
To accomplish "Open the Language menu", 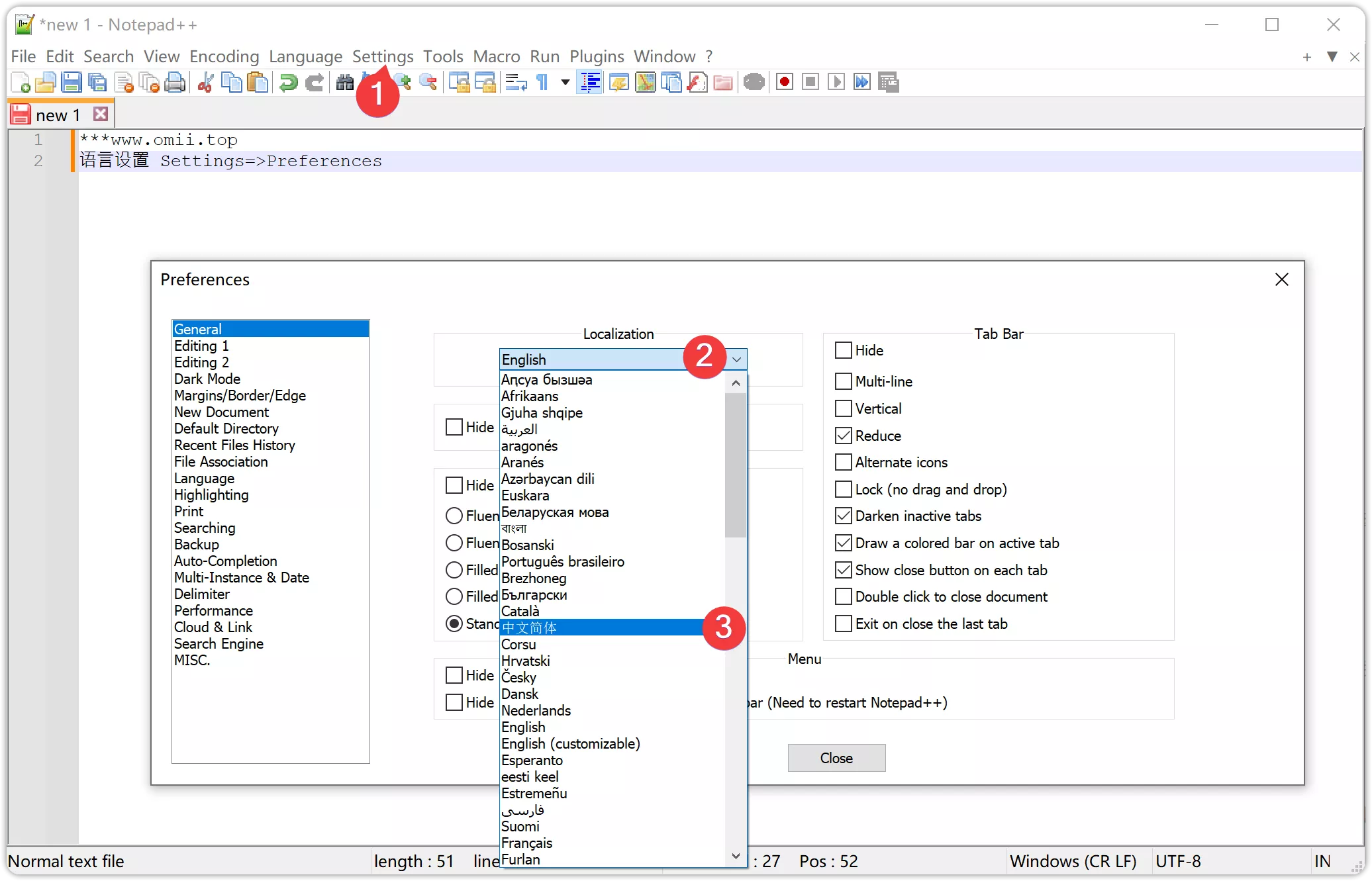I will pos(305,56).
